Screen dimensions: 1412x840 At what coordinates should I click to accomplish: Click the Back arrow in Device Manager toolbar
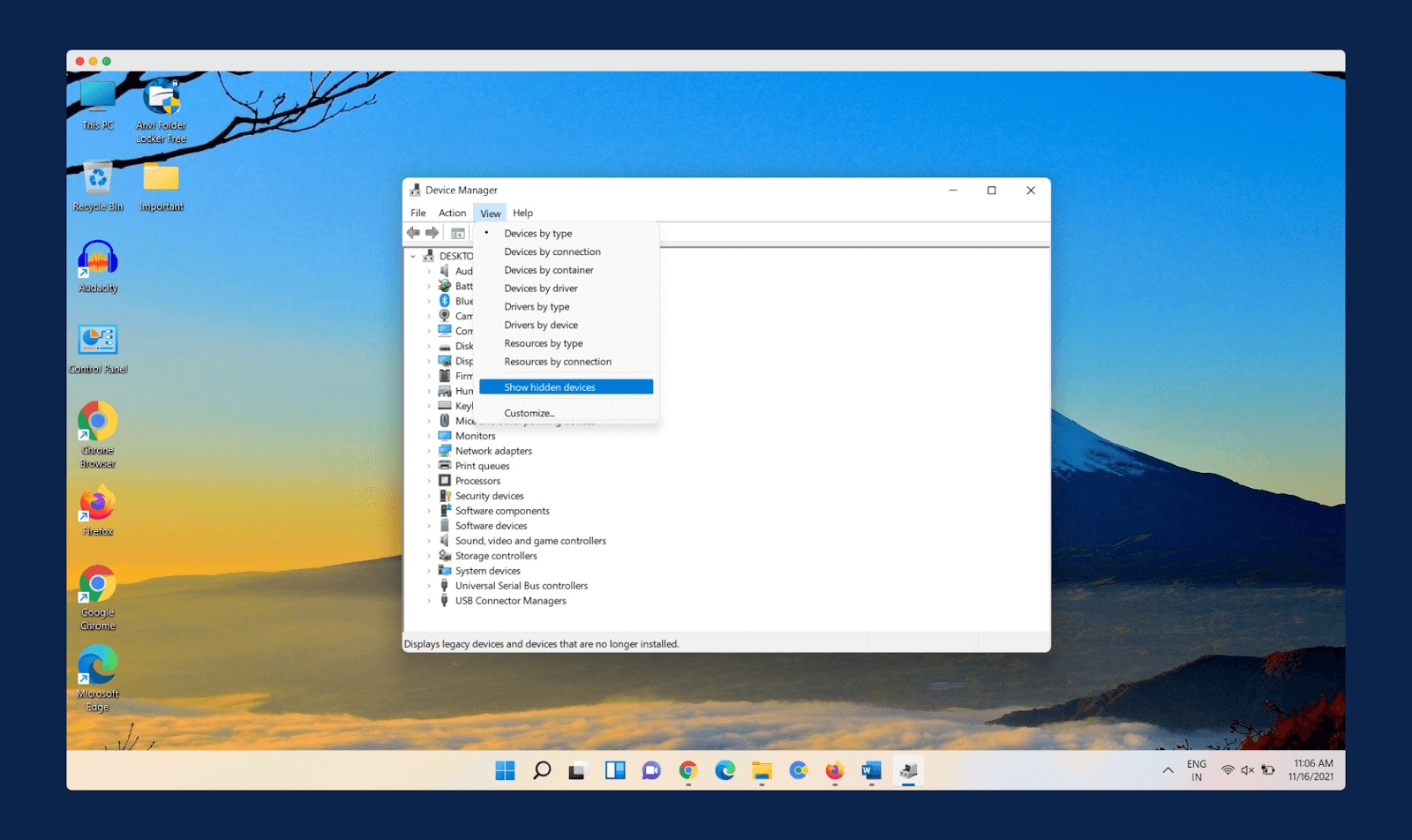coord(413,233)
